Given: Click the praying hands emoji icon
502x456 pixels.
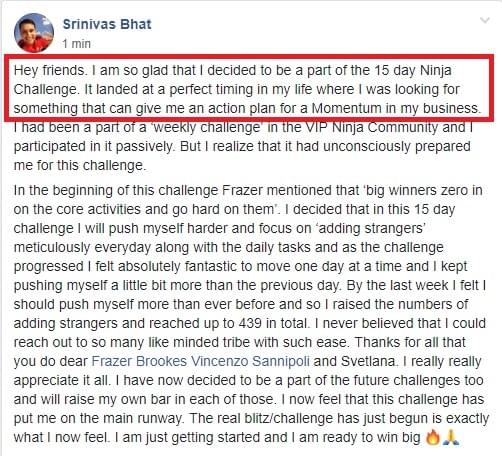Looking at the screenshot, I should (x=451, y=437).
